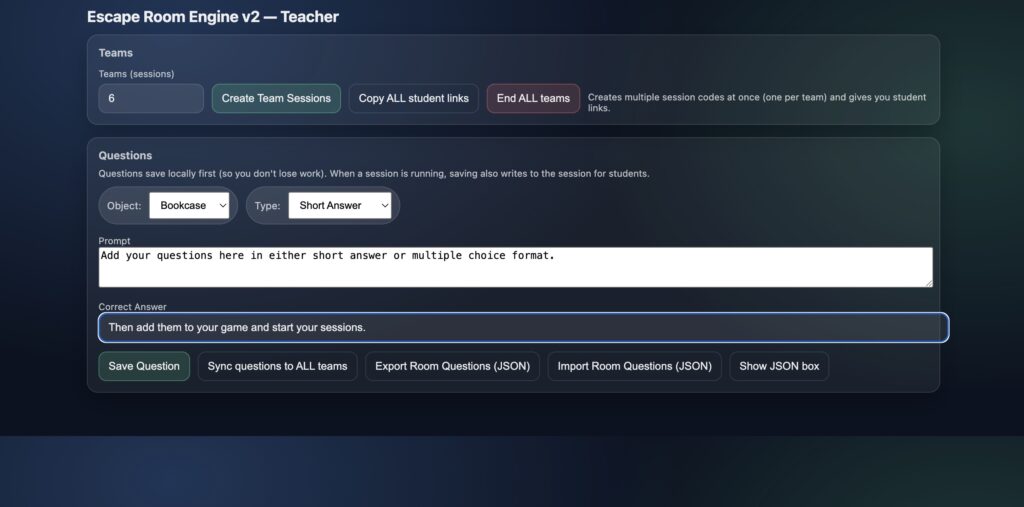The image size is (1024, 507).
Task: Click inside the Prompt text area
Action: point(515,267)
